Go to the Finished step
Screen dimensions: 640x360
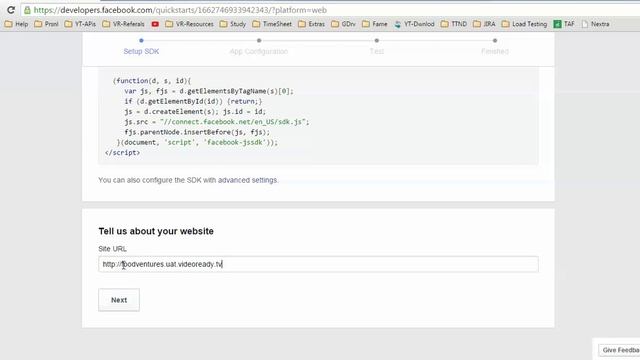pos(495,51)
